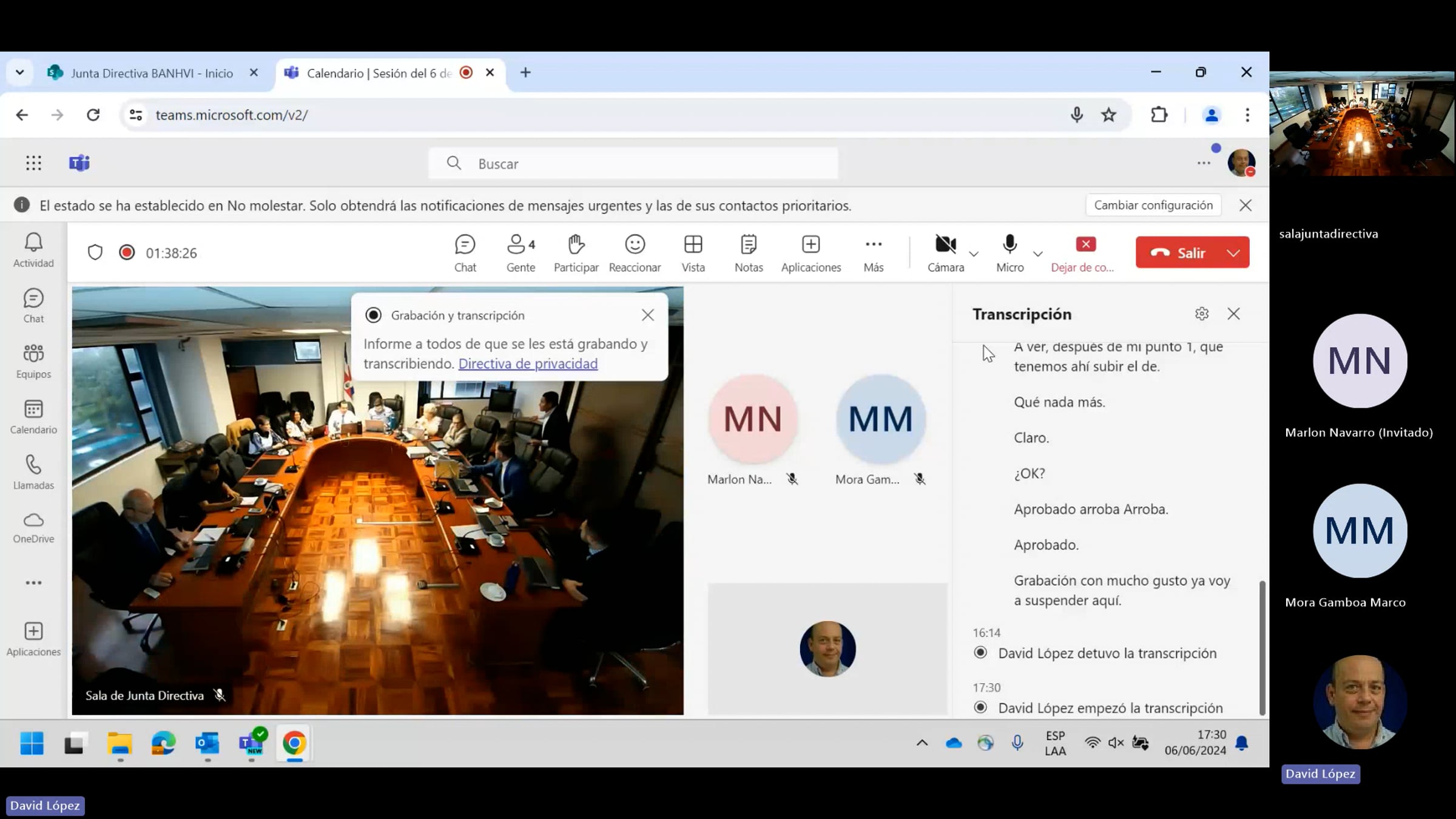Close the Junta Directiva BANHVI tab

click(x=254, y=73)
